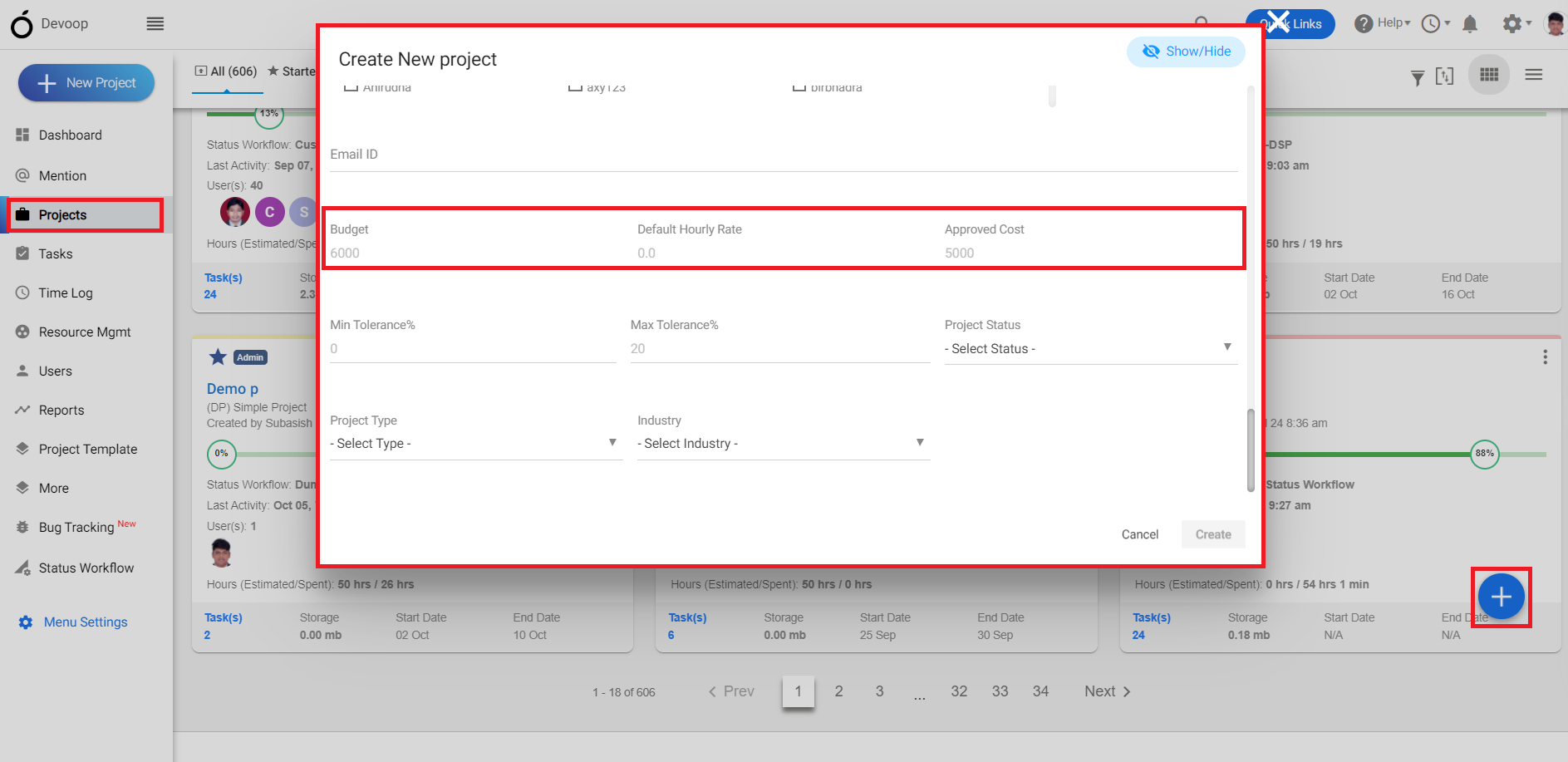Image resolution: width=1568 pixels, height=762 pixels.
Task: Click the Task(s) 2 link
Action: click(224, 626)
